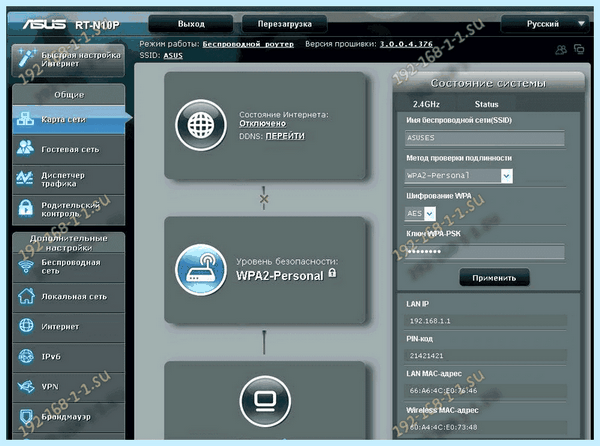Open the Карта сети menu item
This screenshot has width=600, height=446.
pyautogui.click(x=69, y=120)
